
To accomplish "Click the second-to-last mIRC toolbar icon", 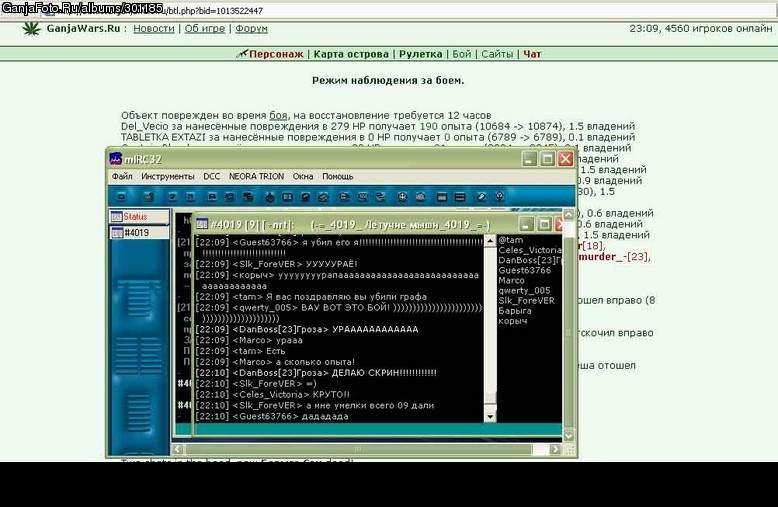I will click(x=482, y=197).
